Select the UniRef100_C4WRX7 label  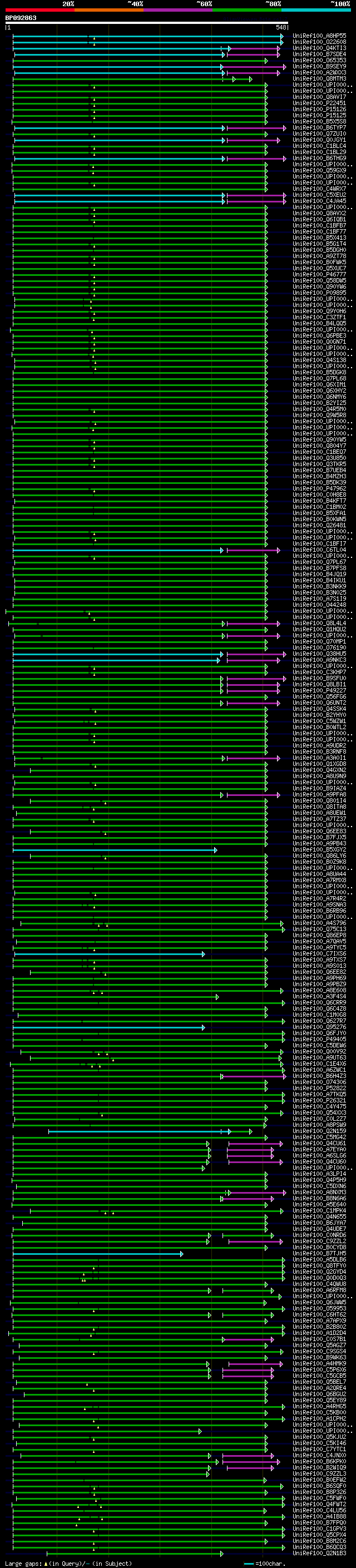pos(319,189)
